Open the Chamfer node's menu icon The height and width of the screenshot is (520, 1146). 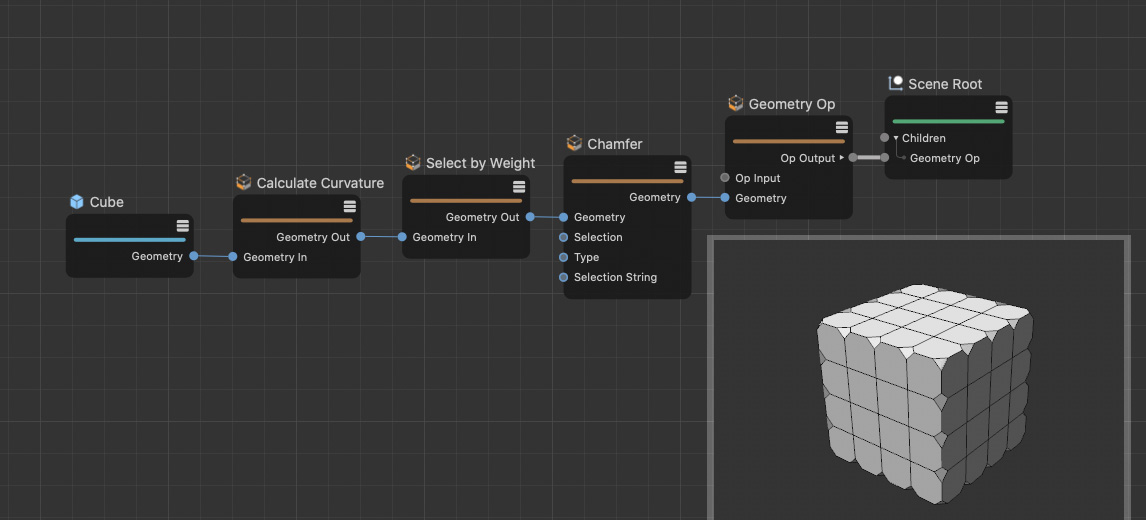[x=680, y=167]
